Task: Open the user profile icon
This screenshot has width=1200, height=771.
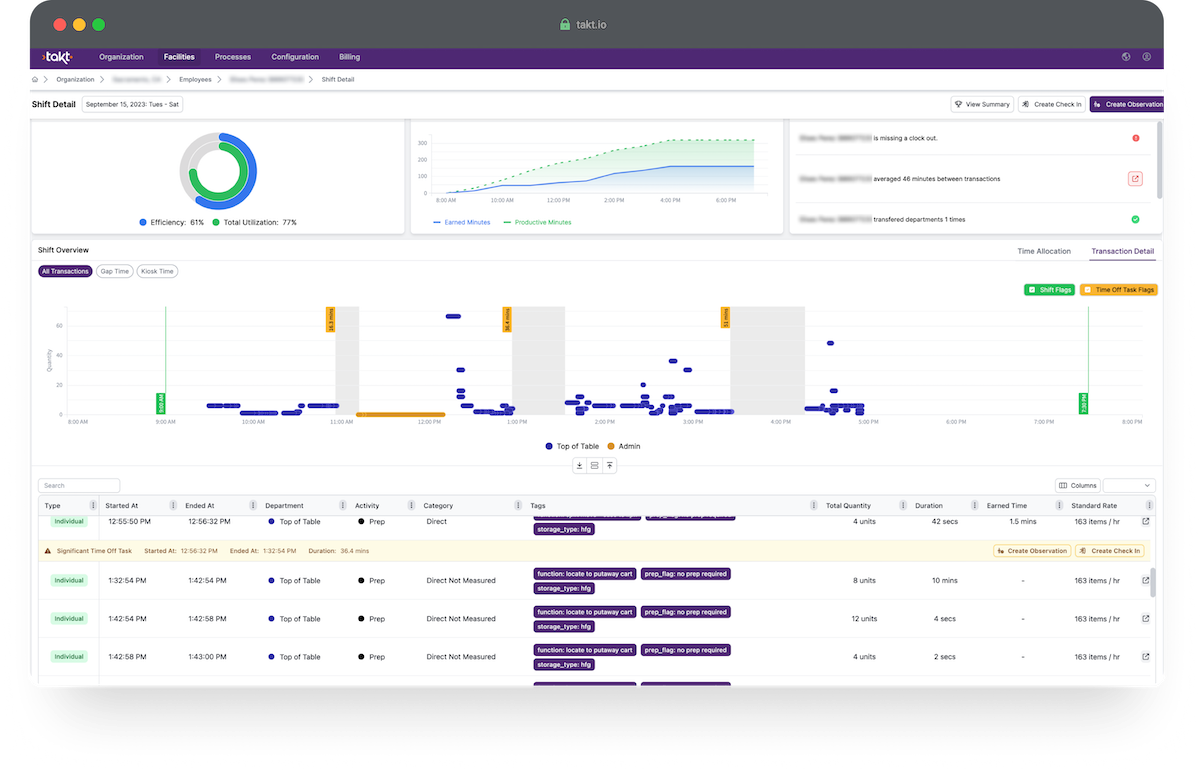Action: 1146,57
